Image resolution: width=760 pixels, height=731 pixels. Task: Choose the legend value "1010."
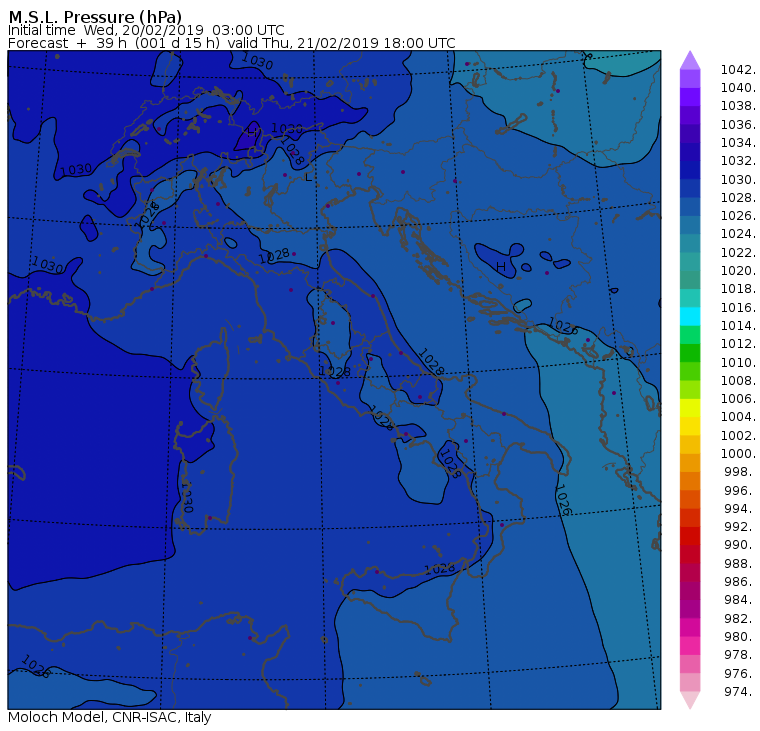pyautogui.click(x=738, y=362)
